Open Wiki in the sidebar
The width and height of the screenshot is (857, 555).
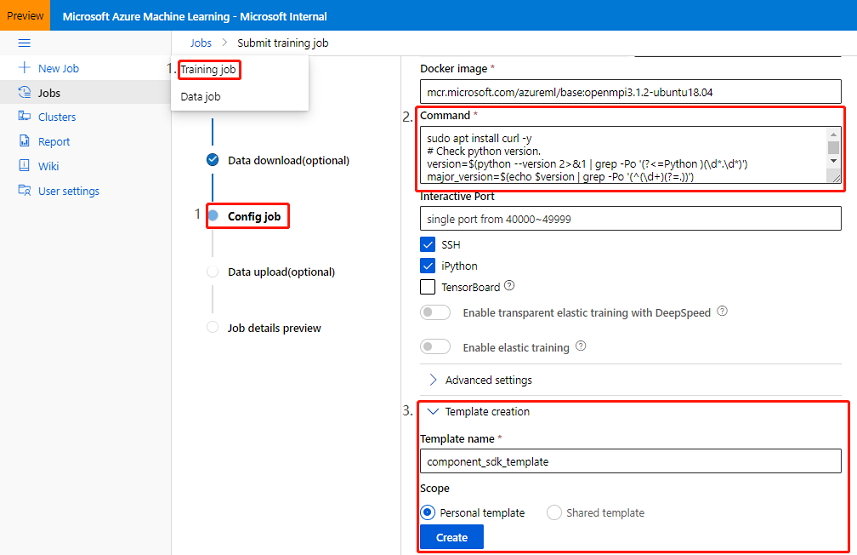coord(48,166)
